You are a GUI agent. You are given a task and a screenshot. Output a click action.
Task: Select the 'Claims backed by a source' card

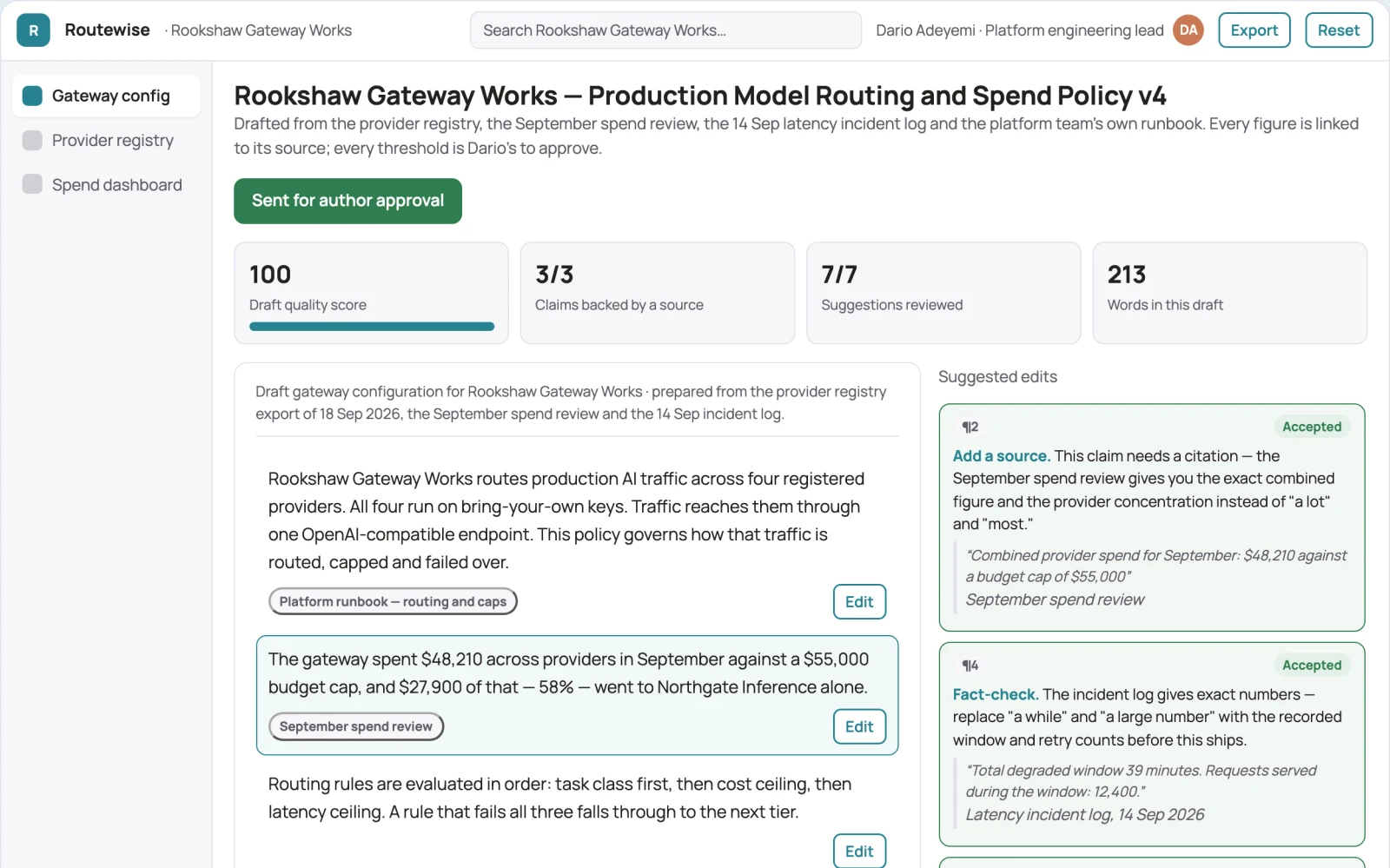658,293
